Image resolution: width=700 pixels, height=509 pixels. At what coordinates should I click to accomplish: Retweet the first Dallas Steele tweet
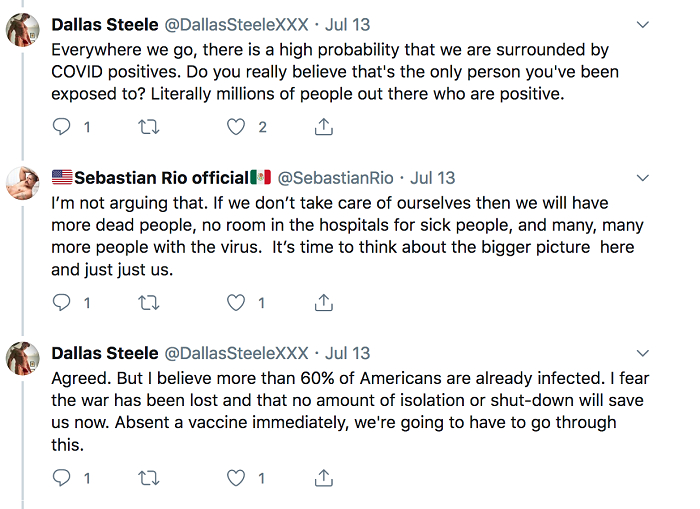pos(149,127)
